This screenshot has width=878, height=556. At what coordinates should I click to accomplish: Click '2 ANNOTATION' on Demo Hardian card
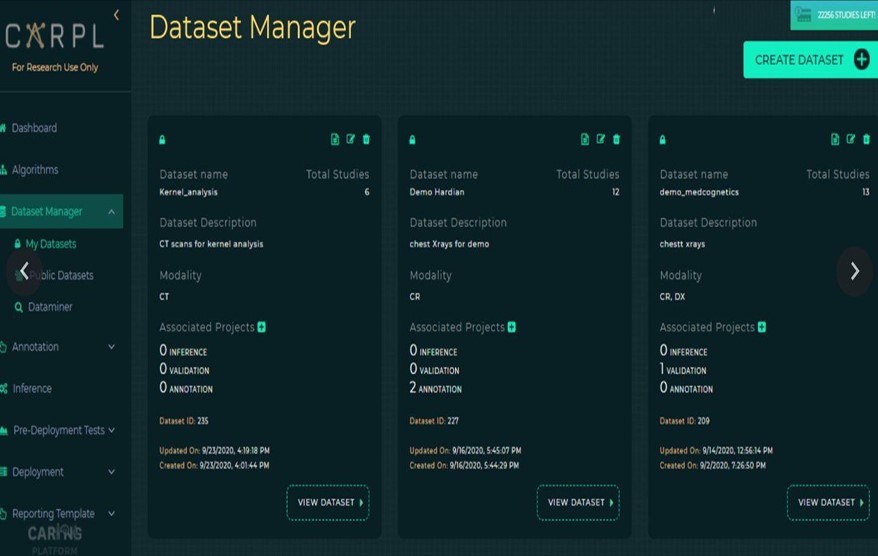(x=436, y=387)
